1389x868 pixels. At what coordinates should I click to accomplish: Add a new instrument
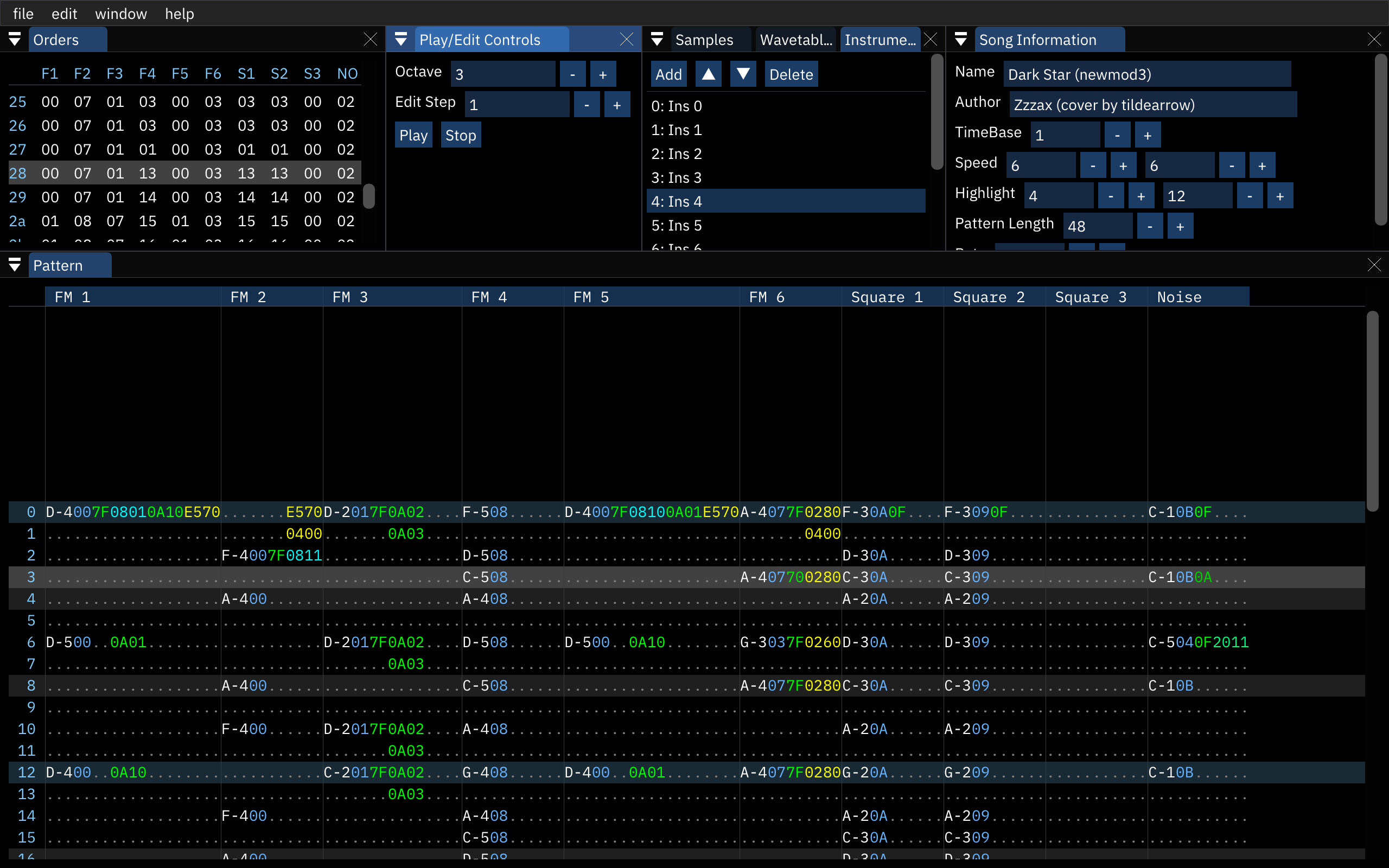pos(668,74)
